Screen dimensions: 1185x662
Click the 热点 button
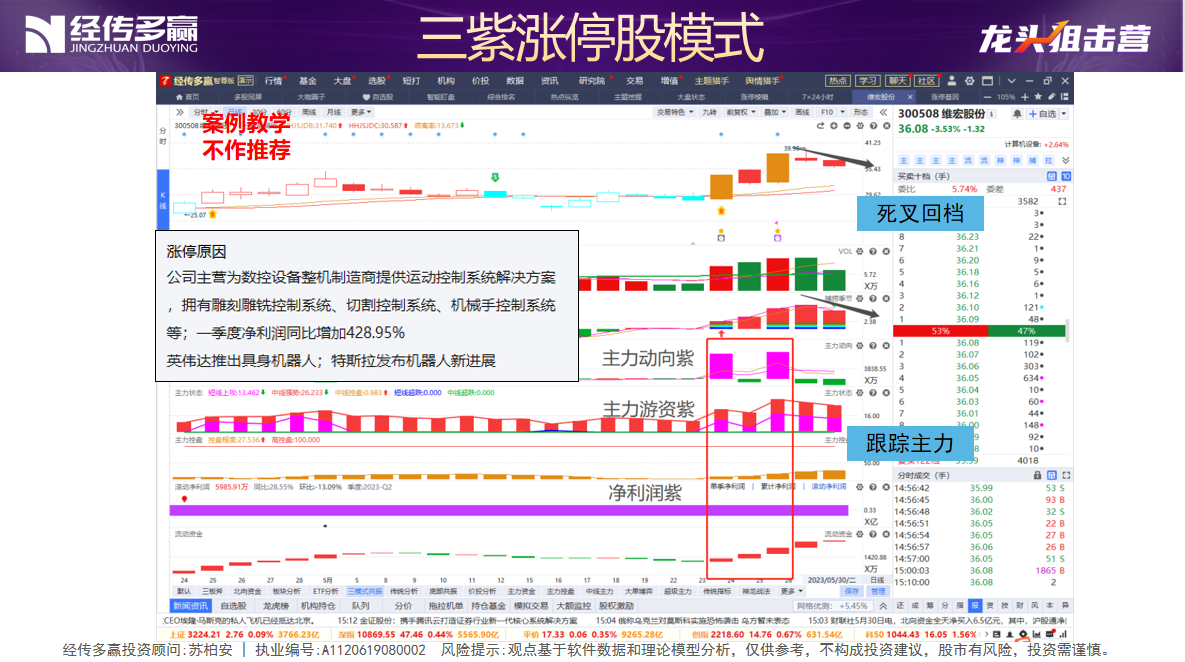click(837, 81)
